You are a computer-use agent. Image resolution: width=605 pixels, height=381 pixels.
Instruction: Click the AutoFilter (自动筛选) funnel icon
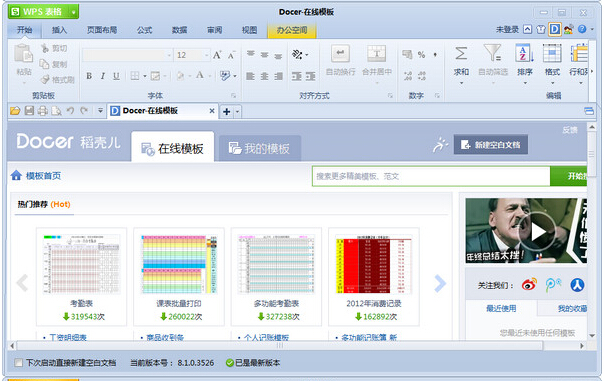493,53
